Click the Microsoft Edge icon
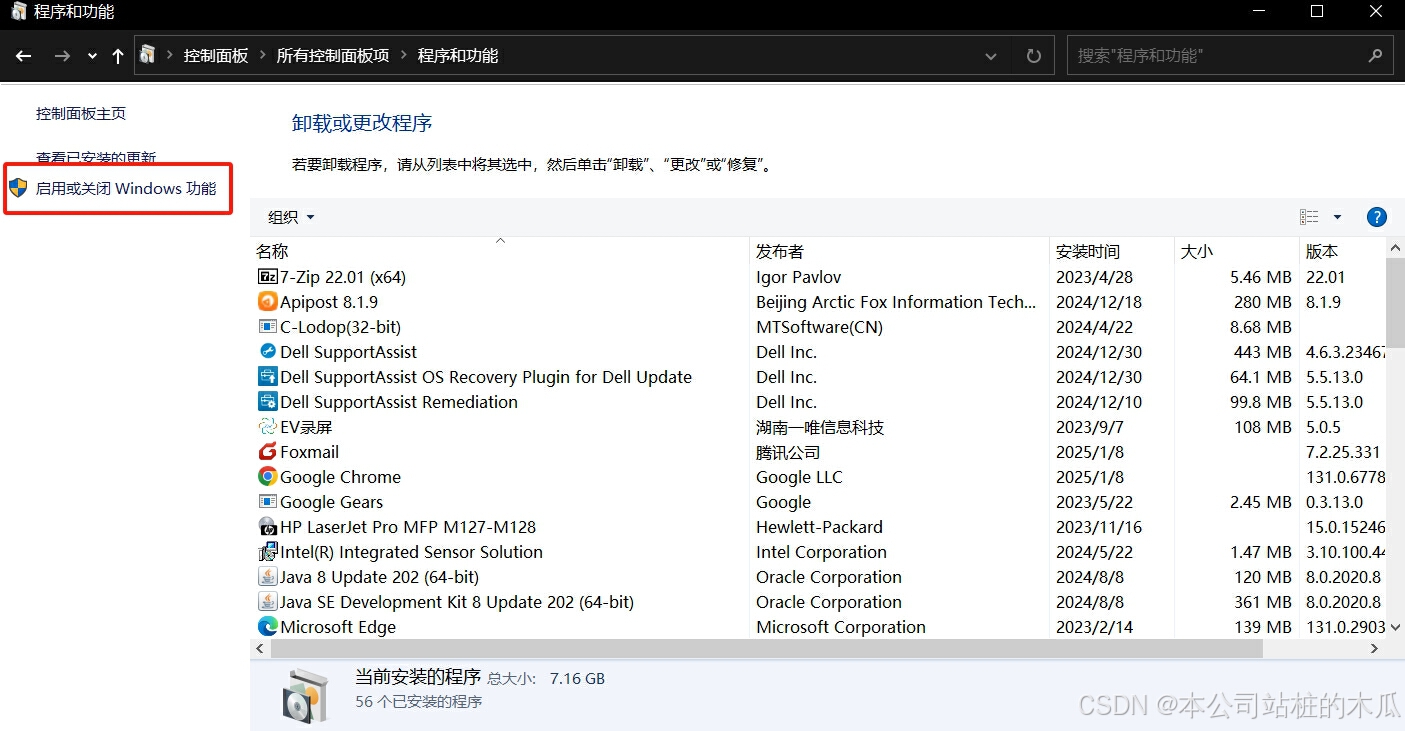 [267, 627]
